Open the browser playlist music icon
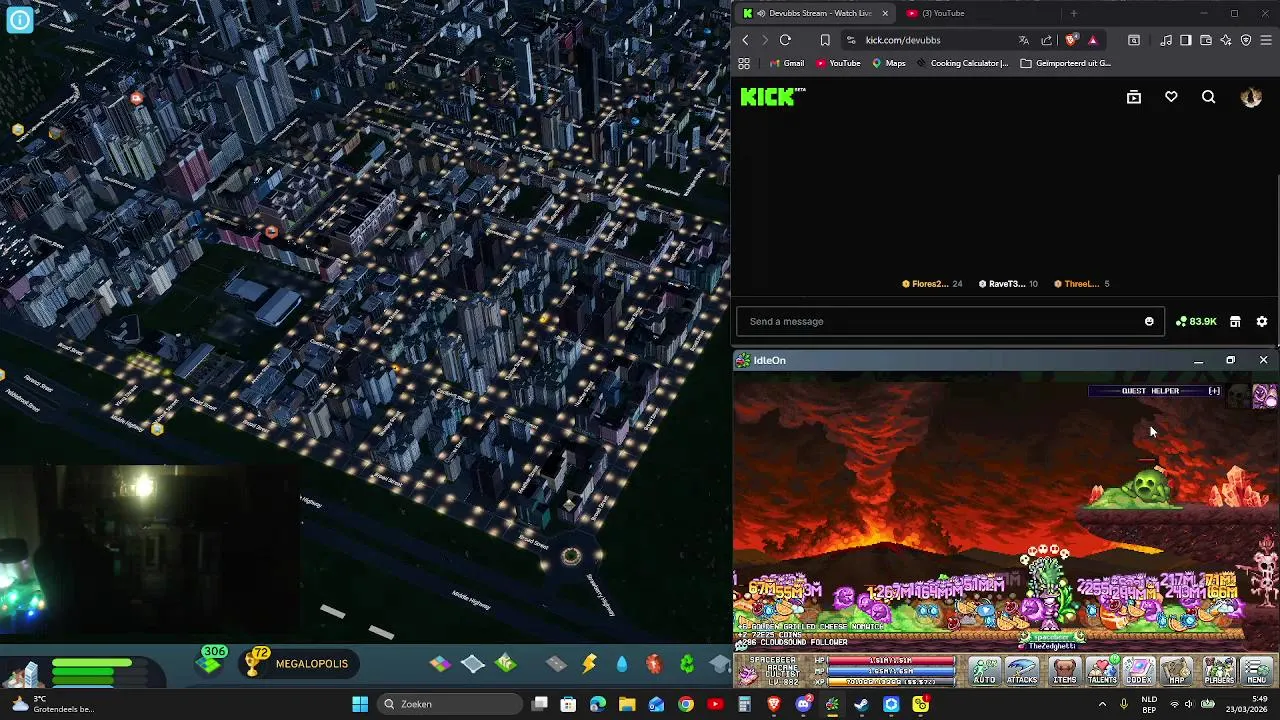1280x720 pixels. pos(1166,40)
